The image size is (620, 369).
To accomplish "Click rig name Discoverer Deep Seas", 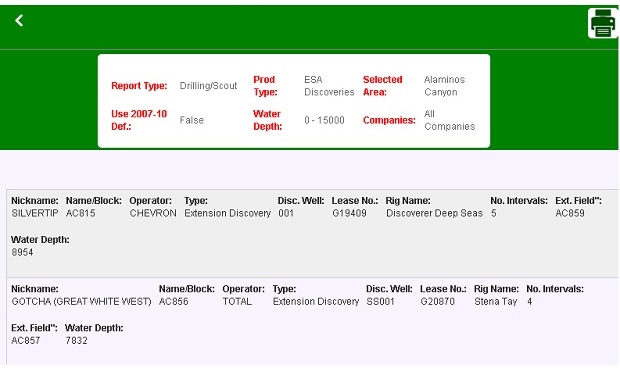I will coord(434,213).
